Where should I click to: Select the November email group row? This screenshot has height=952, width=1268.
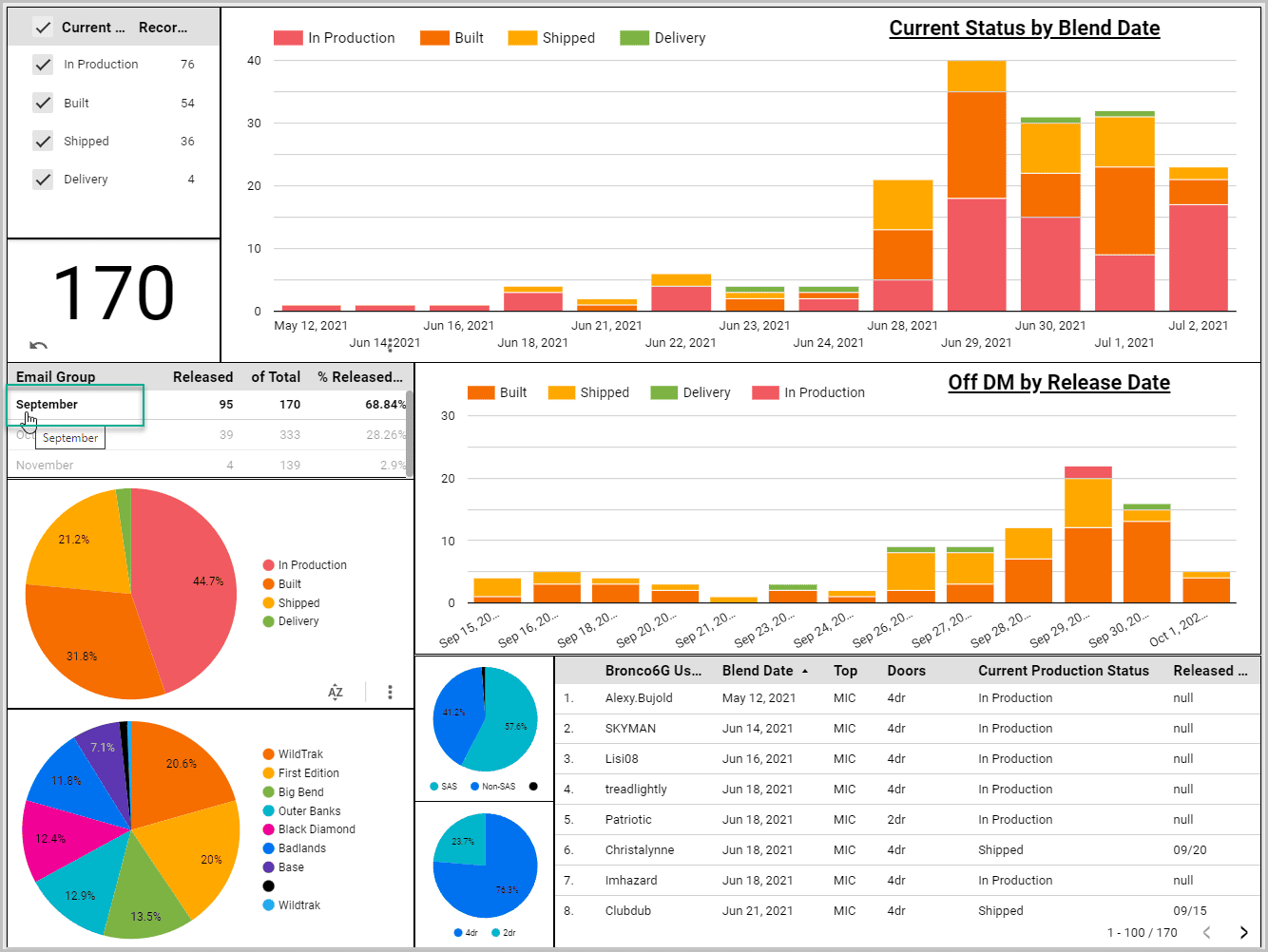pyautogui.click(x=210, y=466)
